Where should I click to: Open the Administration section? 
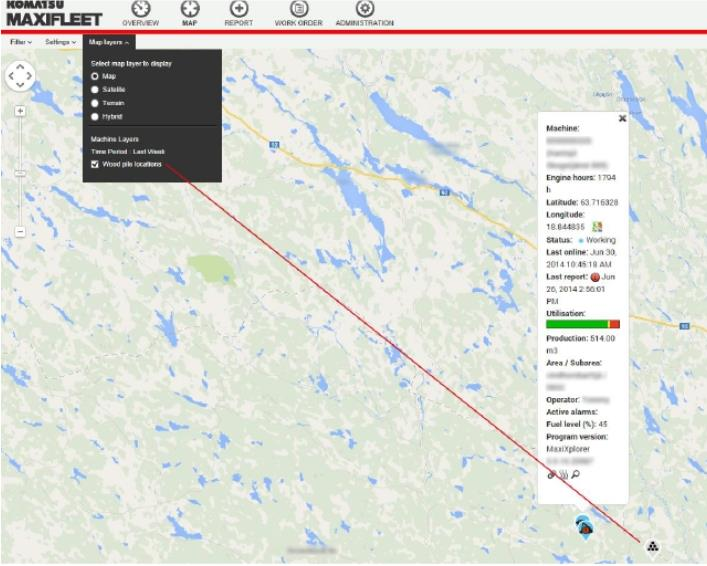(x=364, y=14)
